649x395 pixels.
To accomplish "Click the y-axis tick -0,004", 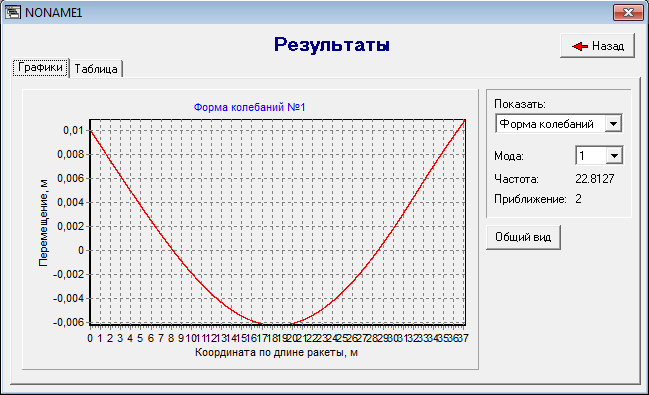I will (69, 299).
